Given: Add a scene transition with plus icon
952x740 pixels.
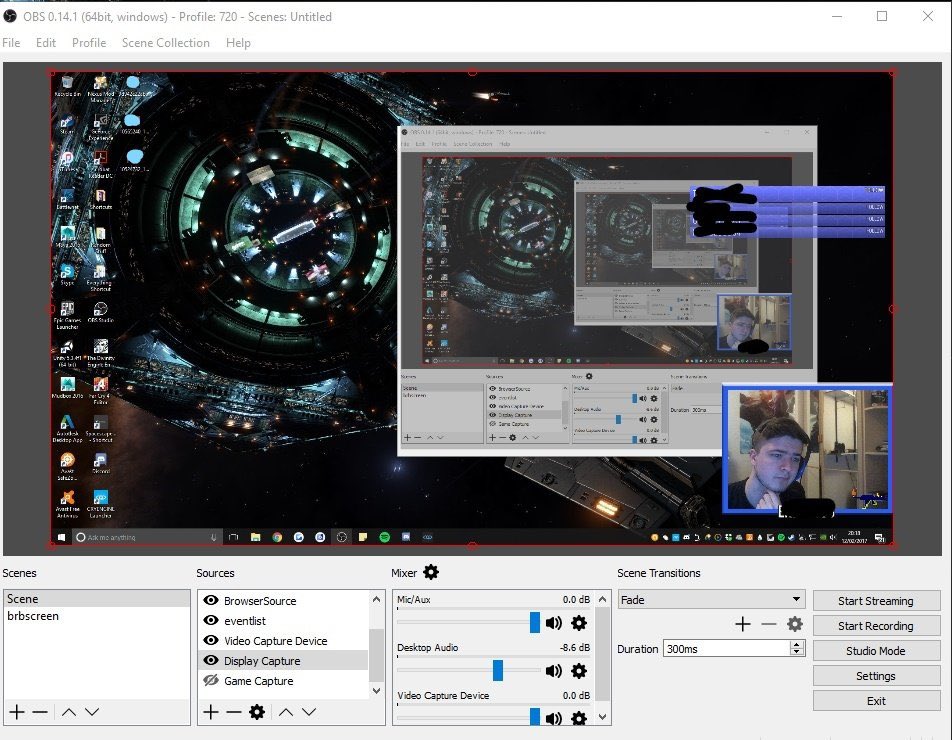Looking at the screenshot, I should point(743,624).
